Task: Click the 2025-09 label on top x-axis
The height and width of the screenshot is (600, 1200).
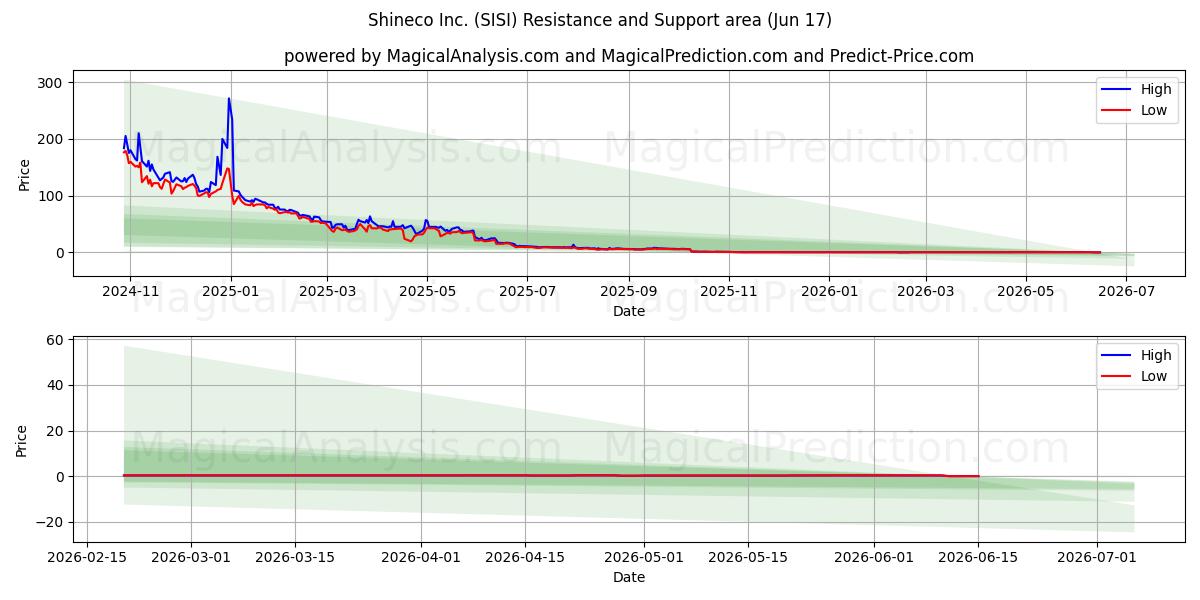Action: [629, 292]
